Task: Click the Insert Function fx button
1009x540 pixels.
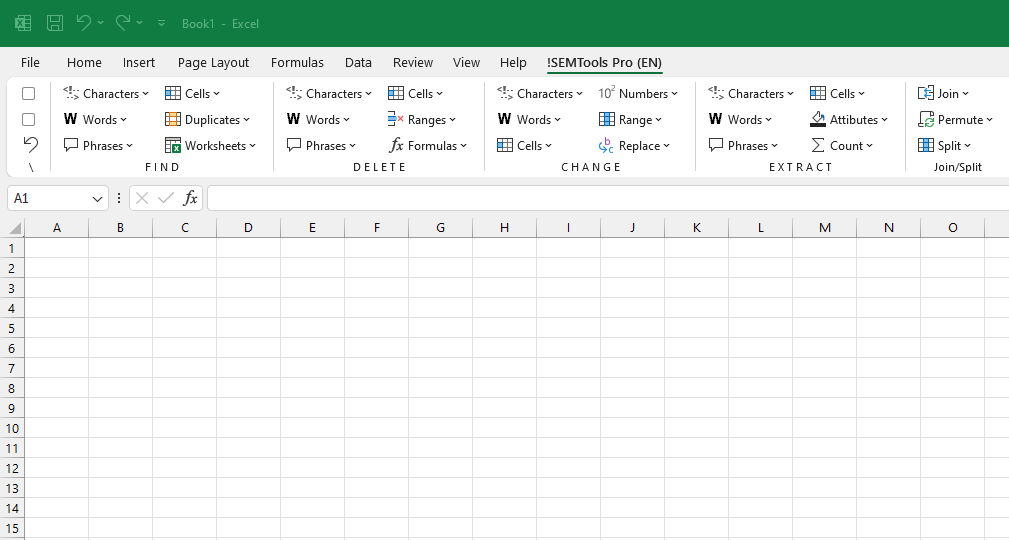Action: click(190, 198)
